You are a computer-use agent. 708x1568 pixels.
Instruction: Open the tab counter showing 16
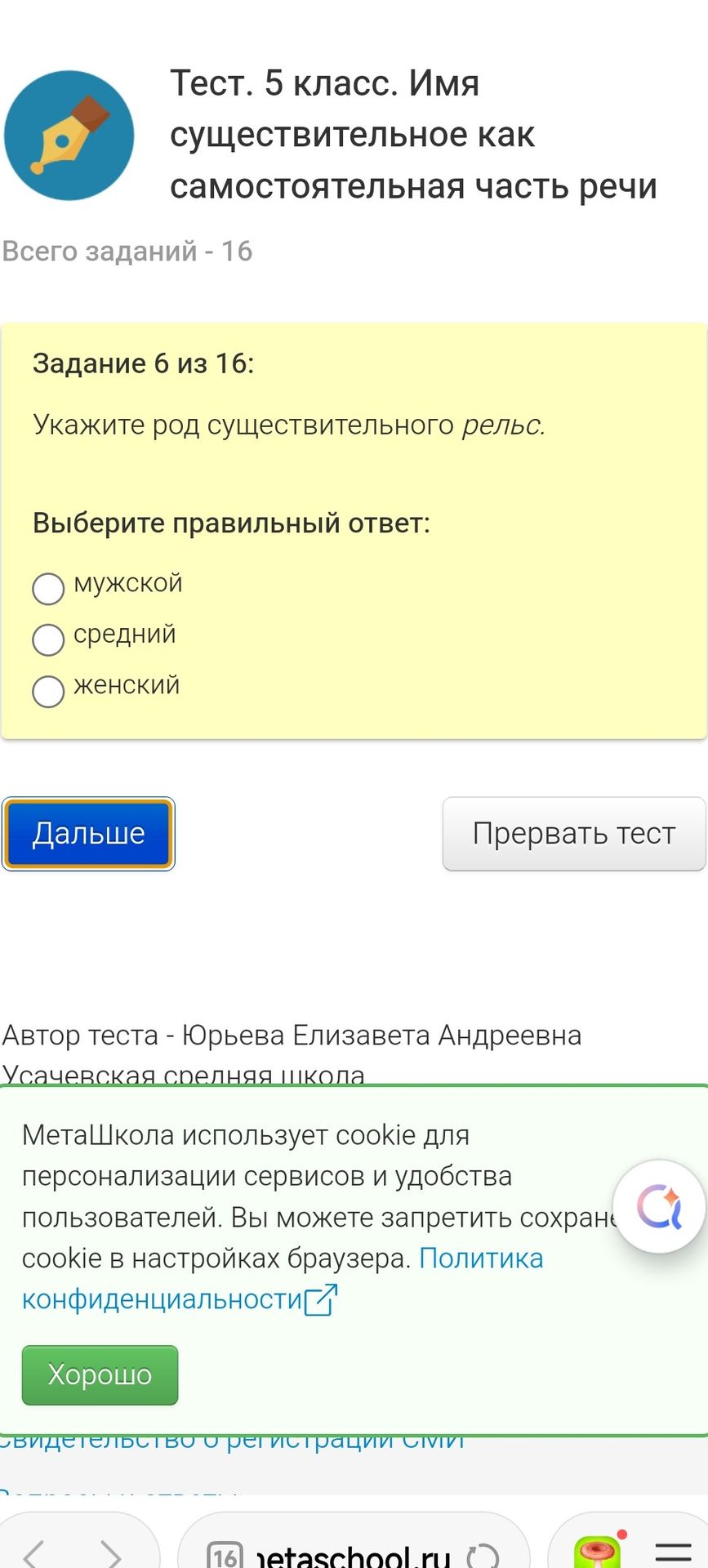point(225,1555)
